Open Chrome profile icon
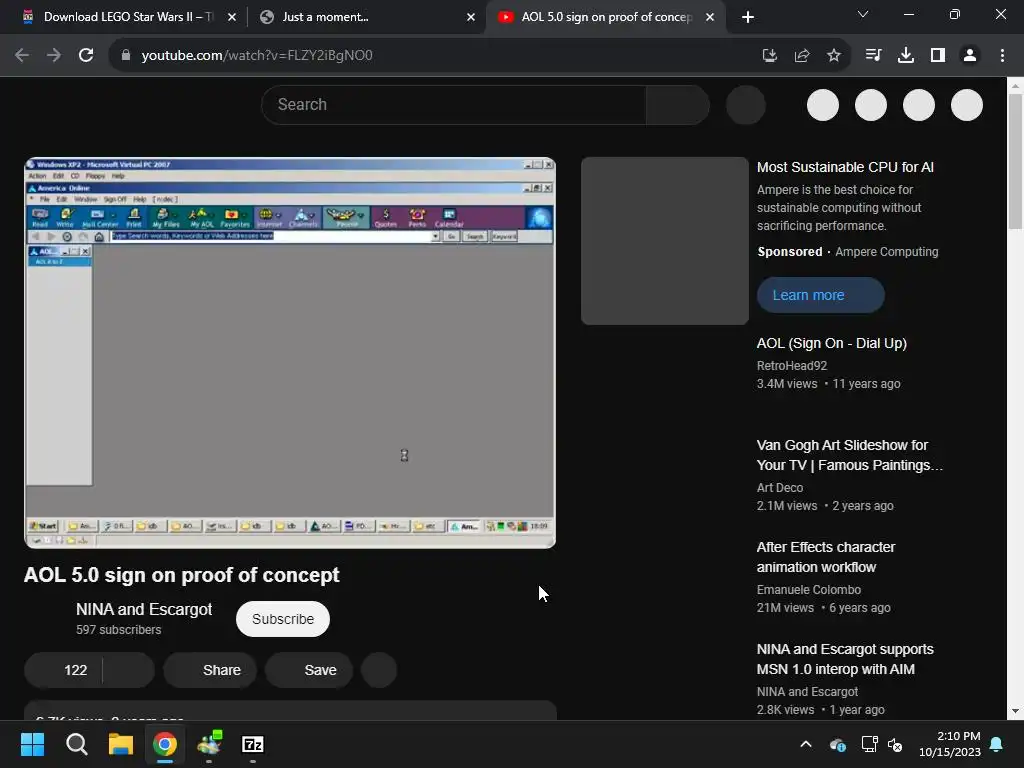Viewport: 1024px width, 768px height. coord(970,56)
